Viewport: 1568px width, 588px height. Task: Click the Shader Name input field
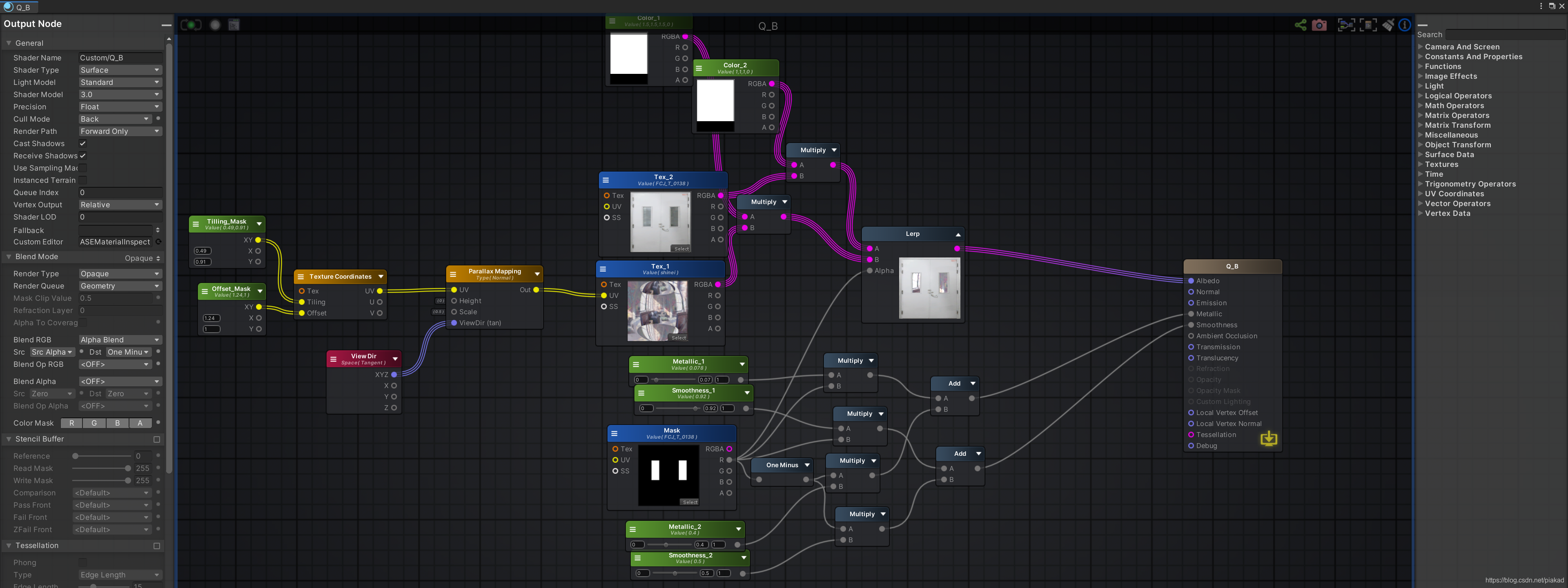(120, 58)
